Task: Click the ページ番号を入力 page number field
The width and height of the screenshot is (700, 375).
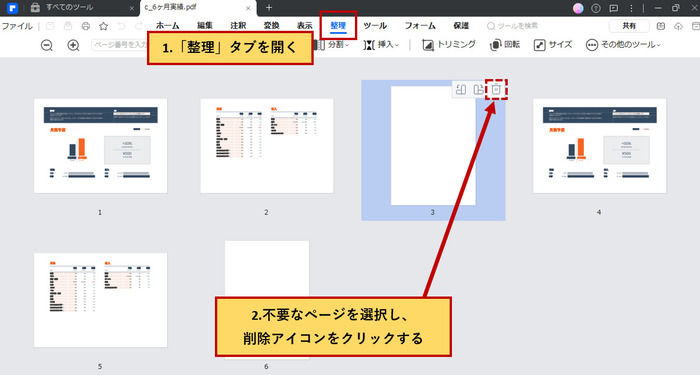Action: click(120, 45)
